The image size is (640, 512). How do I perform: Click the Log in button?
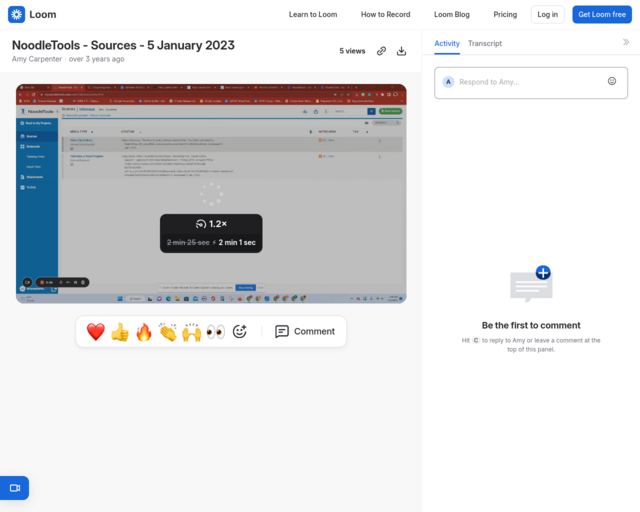pos(547,15)
